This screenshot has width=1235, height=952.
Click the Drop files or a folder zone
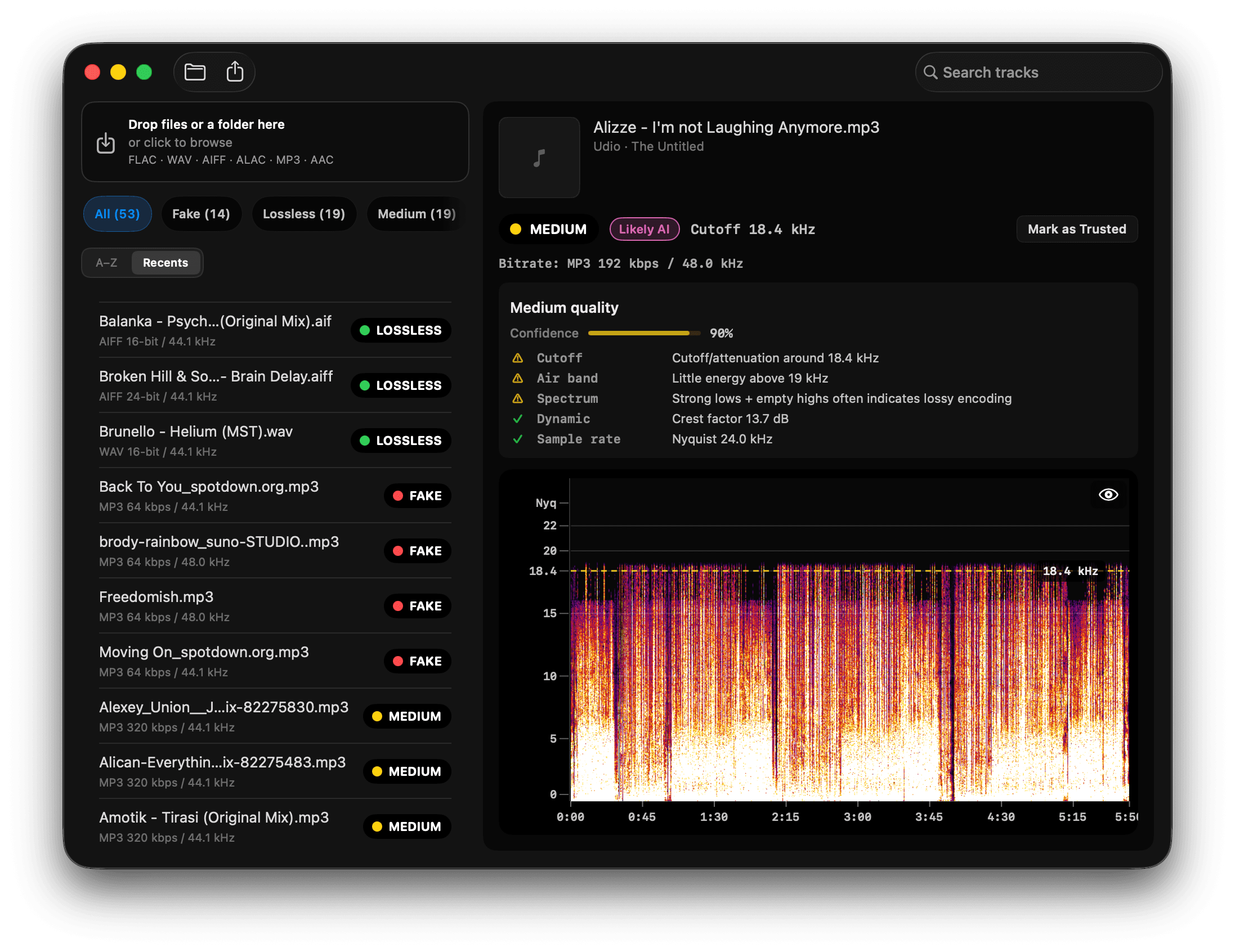[275, 142]
